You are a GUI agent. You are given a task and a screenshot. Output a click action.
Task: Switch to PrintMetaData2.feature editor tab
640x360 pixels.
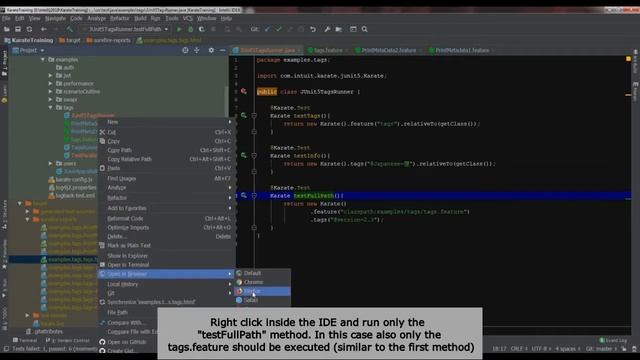(389, 50)
